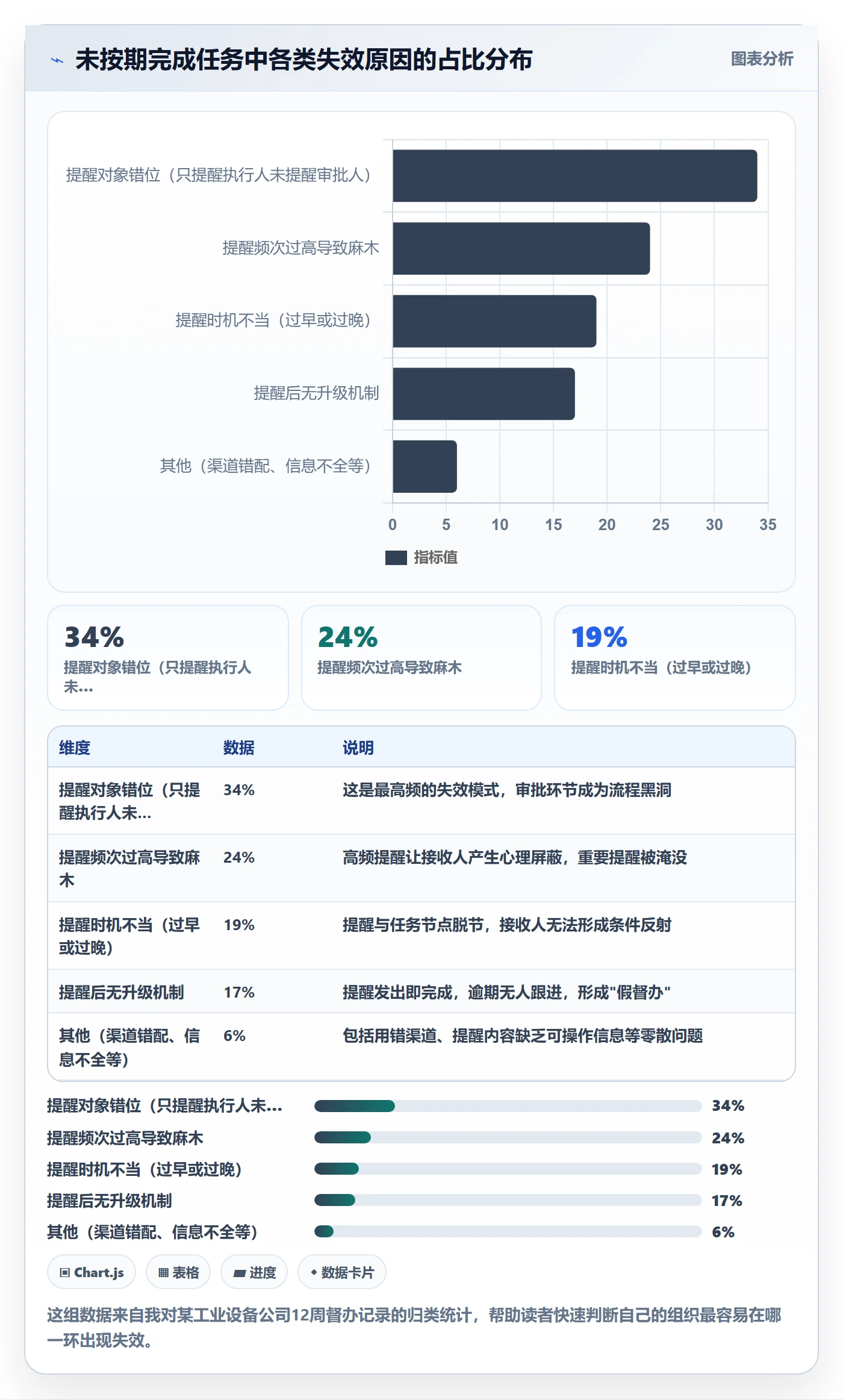The image size is (843, 1400).
Task: Click the footer note about 12周督办记录
Action: (414, 1328)
